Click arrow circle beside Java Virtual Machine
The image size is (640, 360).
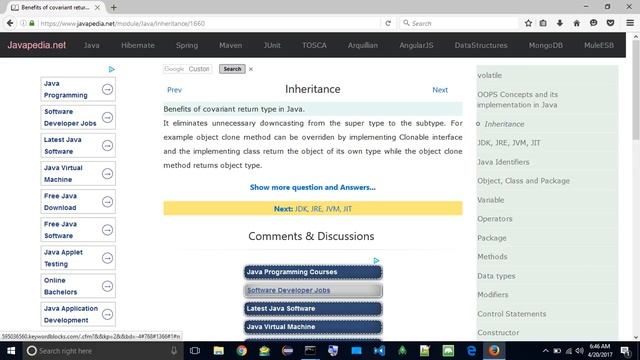coord(107,174)
